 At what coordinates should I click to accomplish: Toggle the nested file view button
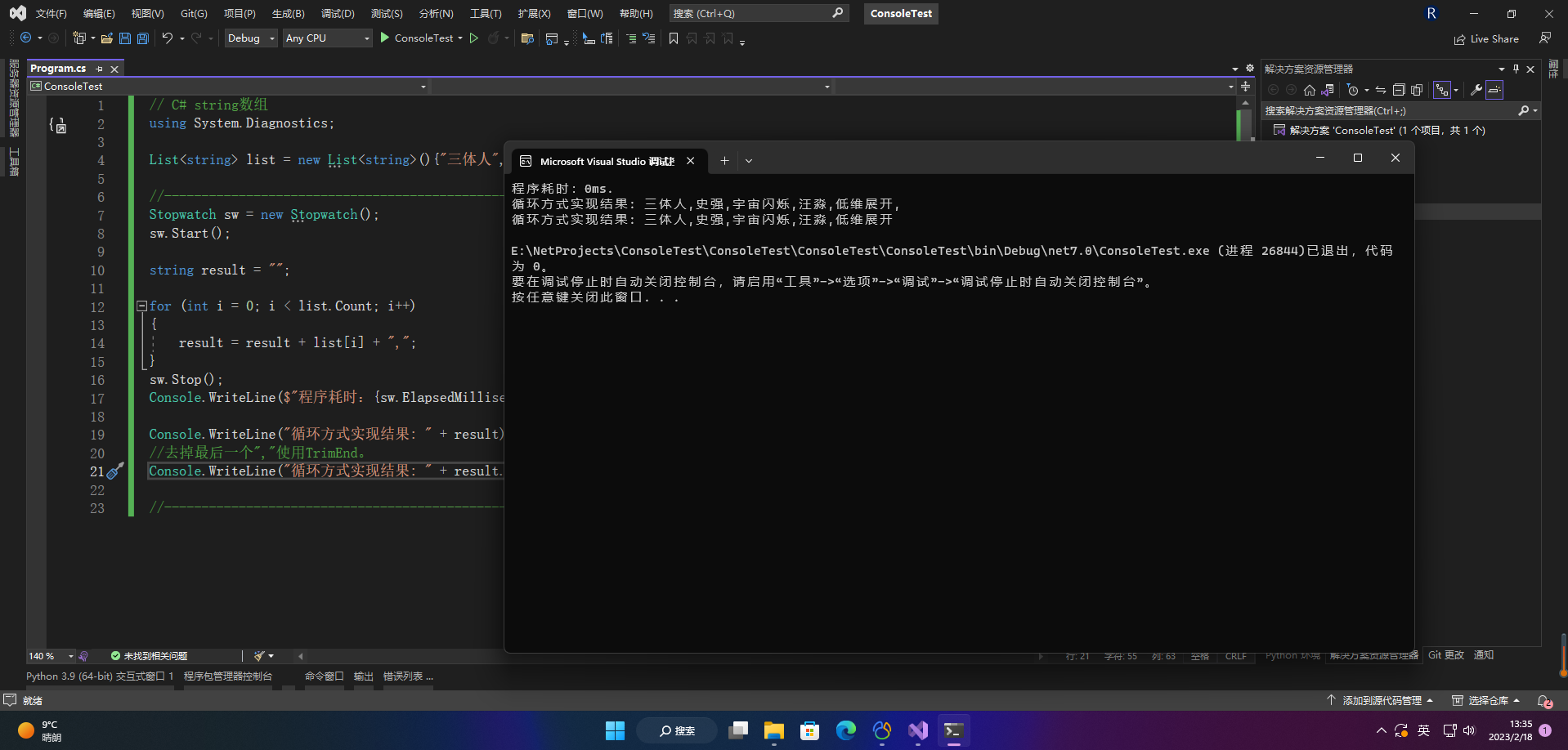tap(1442, 90)
